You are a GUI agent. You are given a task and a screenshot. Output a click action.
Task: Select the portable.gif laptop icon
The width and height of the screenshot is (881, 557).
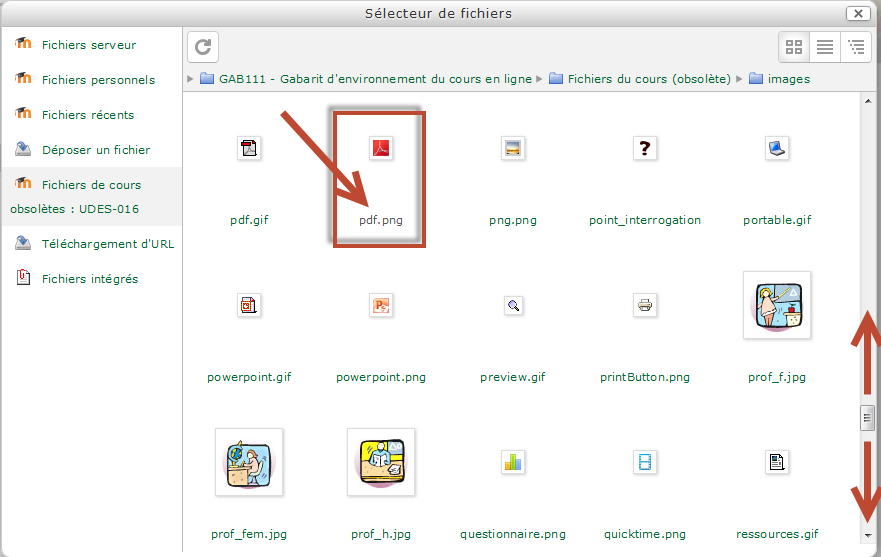pos(777,149)
